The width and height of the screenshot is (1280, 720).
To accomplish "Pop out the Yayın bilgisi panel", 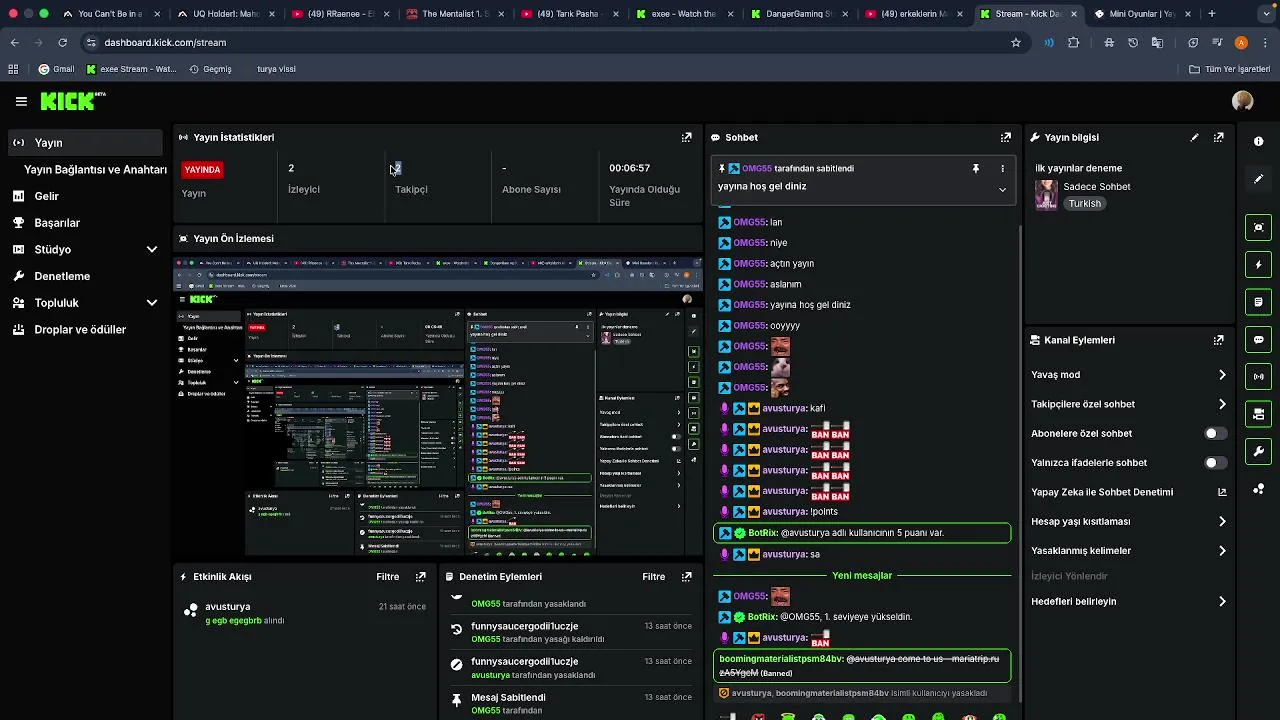I will (x=1219, y=137).
